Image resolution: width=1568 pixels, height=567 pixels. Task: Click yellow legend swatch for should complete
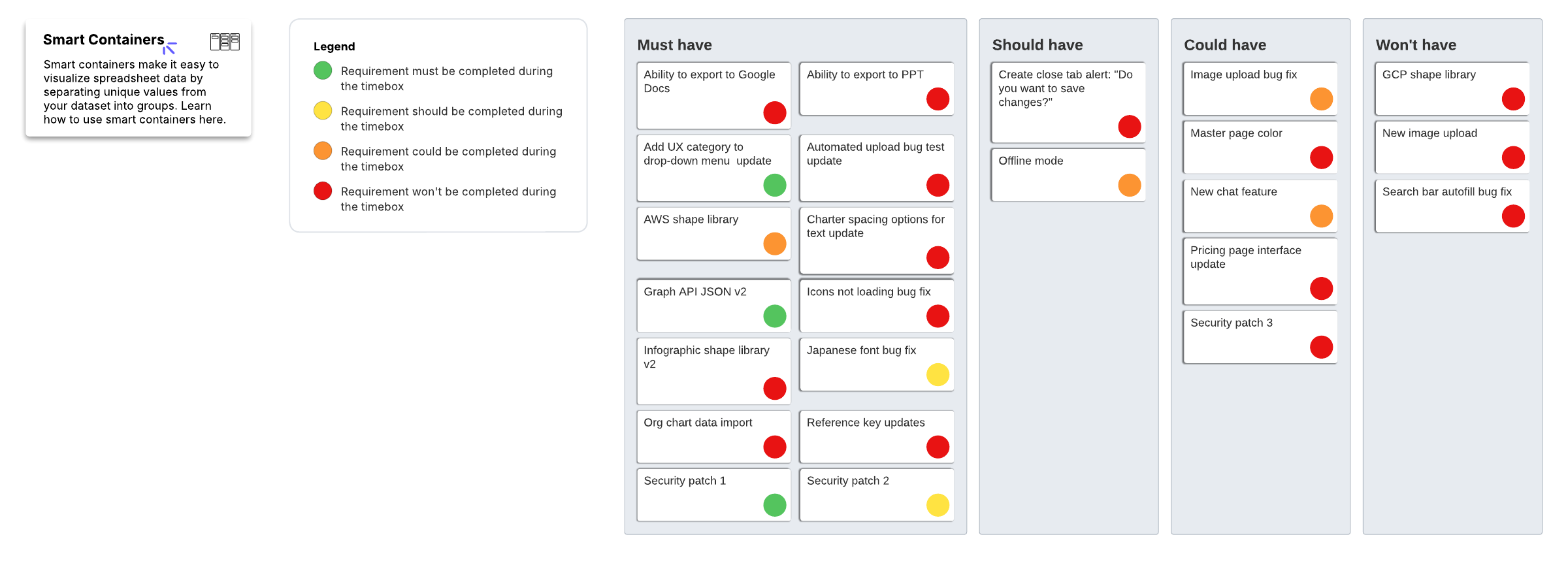[323, 110]
